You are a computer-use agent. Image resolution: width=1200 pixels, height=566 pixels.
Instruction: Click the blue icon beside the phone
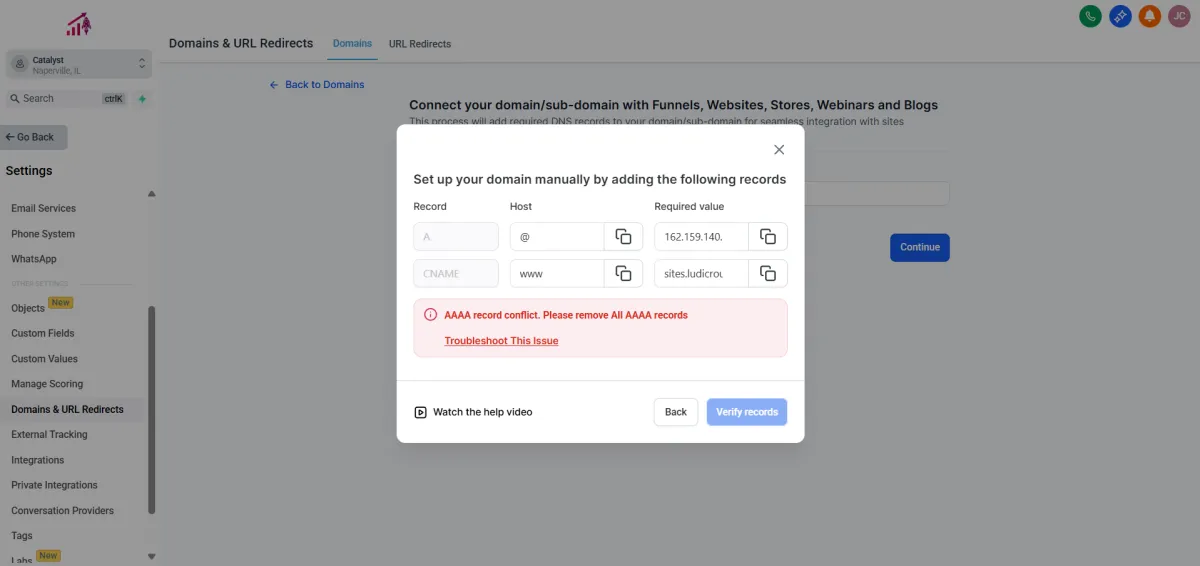[1120, 16]
